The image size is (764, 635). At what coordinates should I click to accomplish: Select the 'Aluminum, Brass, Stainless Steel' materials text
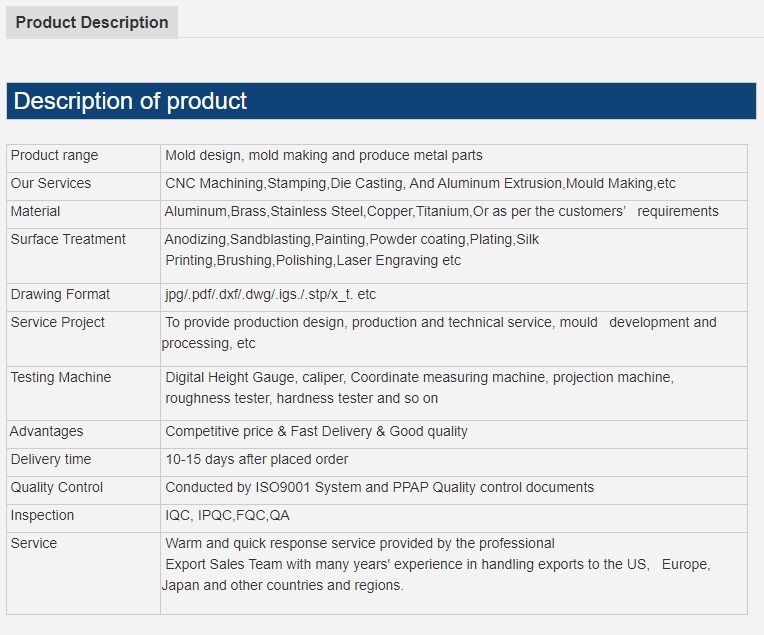(x=441, y=212)
